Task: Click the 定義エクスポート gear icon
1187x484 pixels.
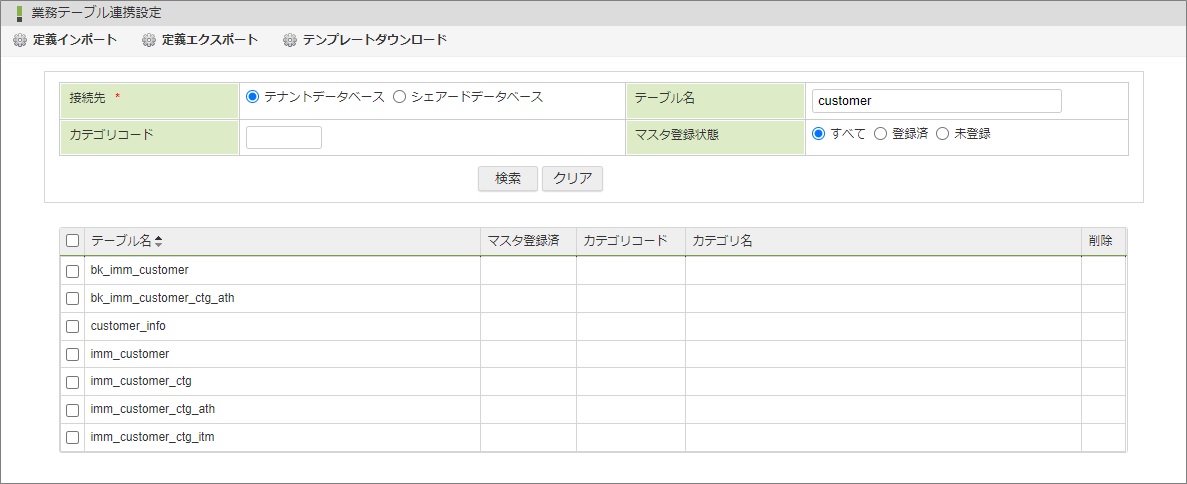Action: (149, 40)
